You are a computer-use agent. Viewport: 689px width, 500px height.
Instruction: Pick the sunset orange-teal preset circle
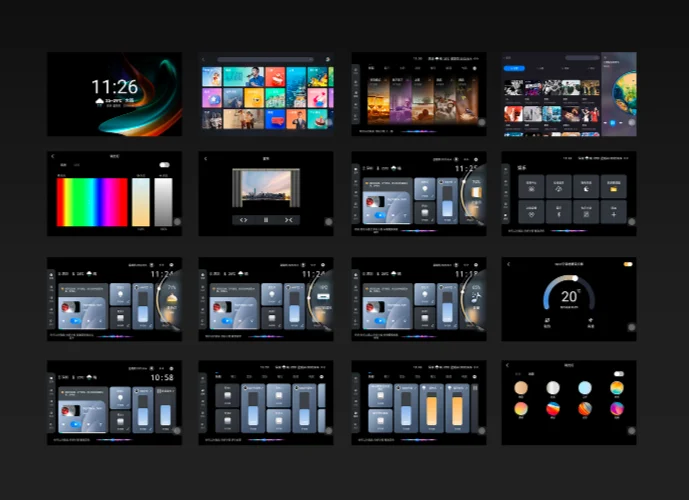point(617,388)
